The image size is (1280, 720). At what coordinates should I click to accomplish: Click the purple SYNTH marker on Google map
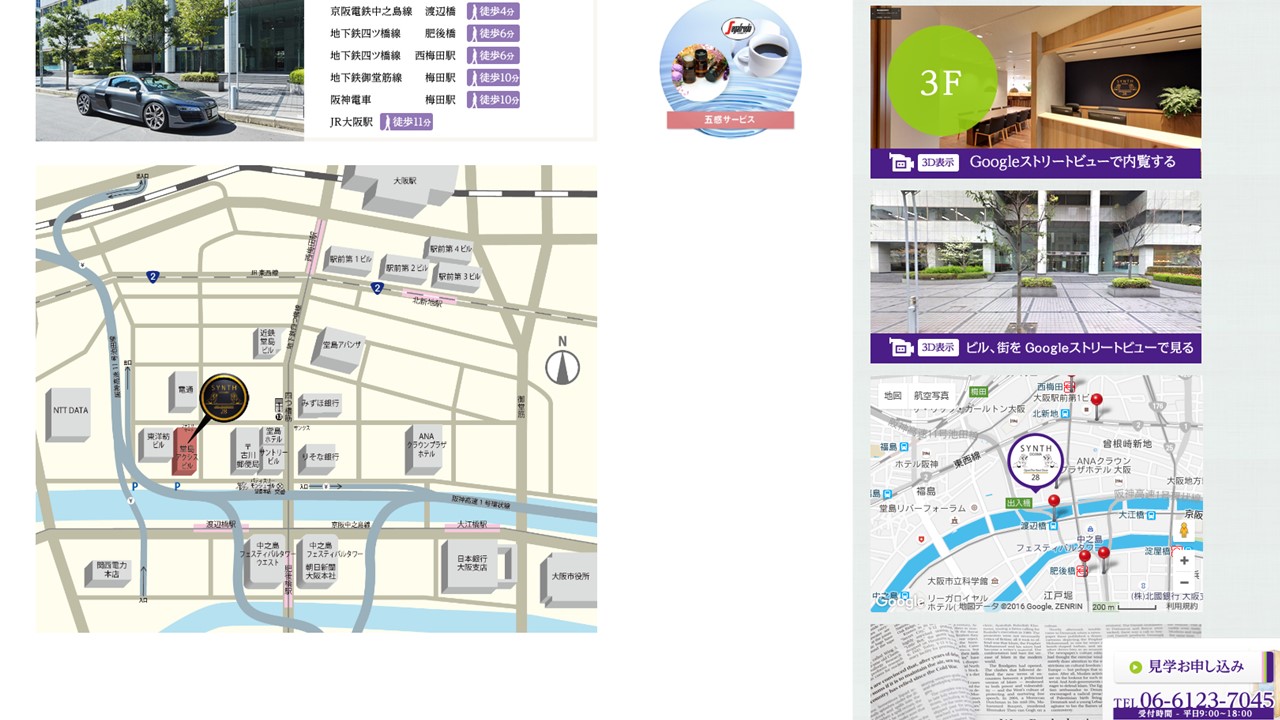coord(1035,459)
